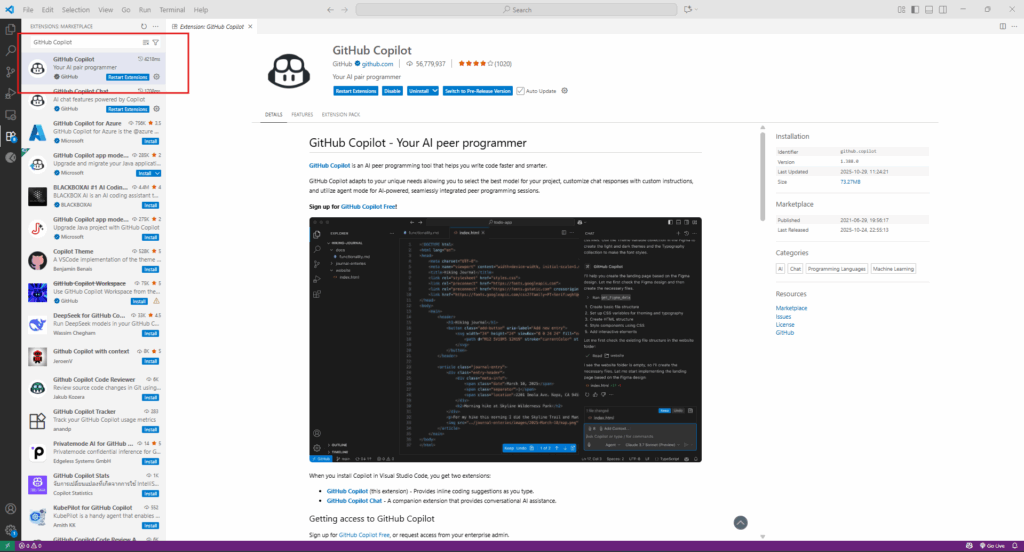Open the Help menu
This screenshot has height=552, width=1024.
201,10
